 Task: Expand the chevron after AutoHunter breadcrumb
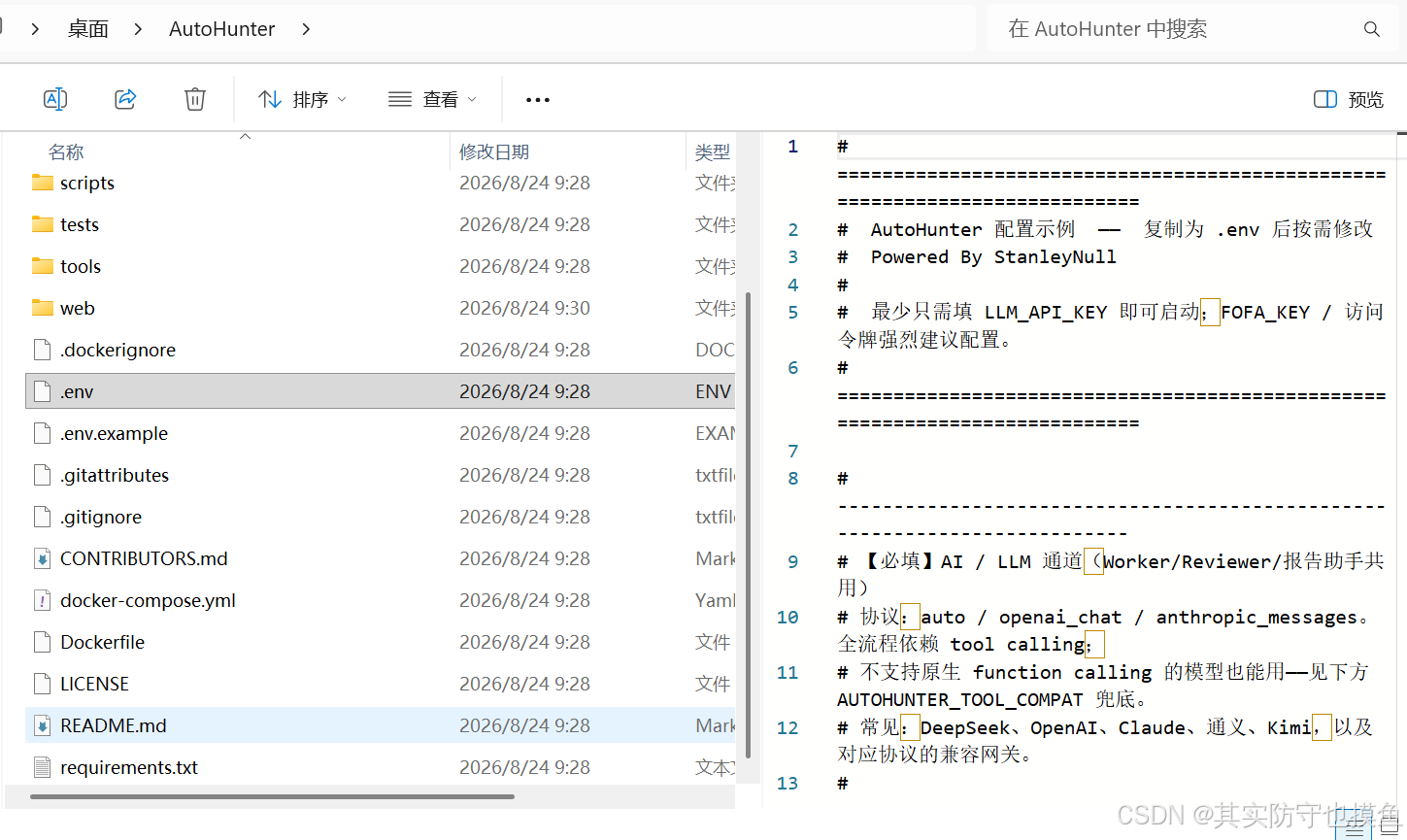(x=306, y=29)
